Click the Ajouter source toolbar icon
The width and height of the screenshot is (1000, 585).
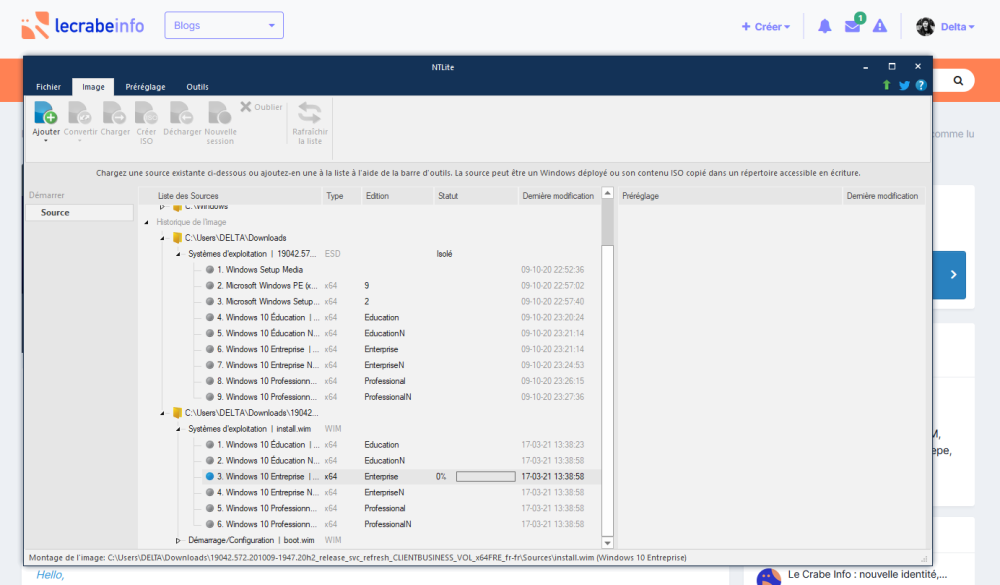(x=46, y=113)
